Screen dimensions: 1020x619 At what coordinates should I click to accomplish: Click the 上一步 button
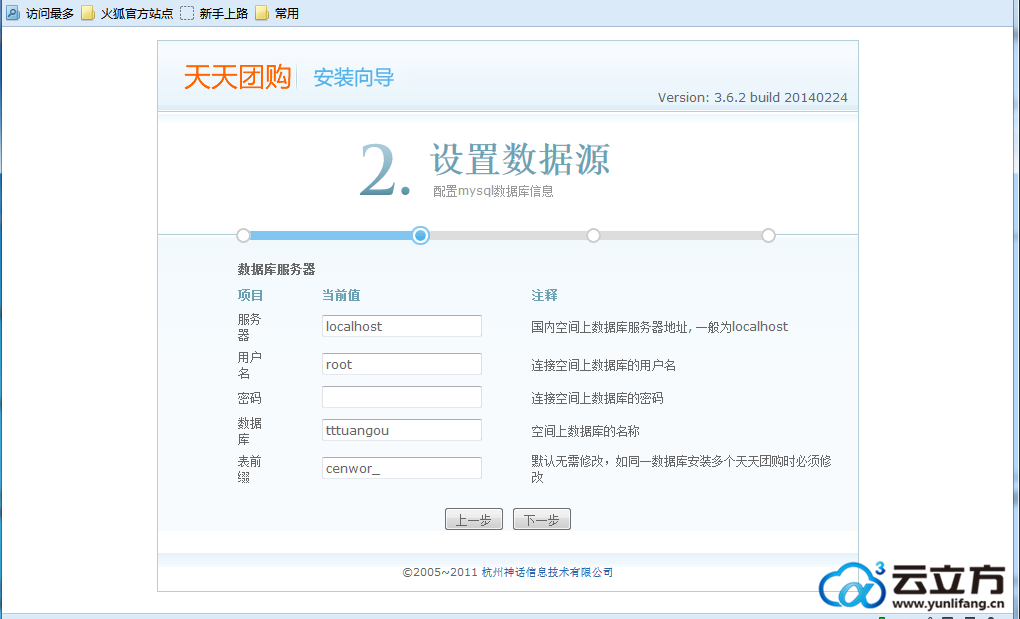click(x=474, y=520)
